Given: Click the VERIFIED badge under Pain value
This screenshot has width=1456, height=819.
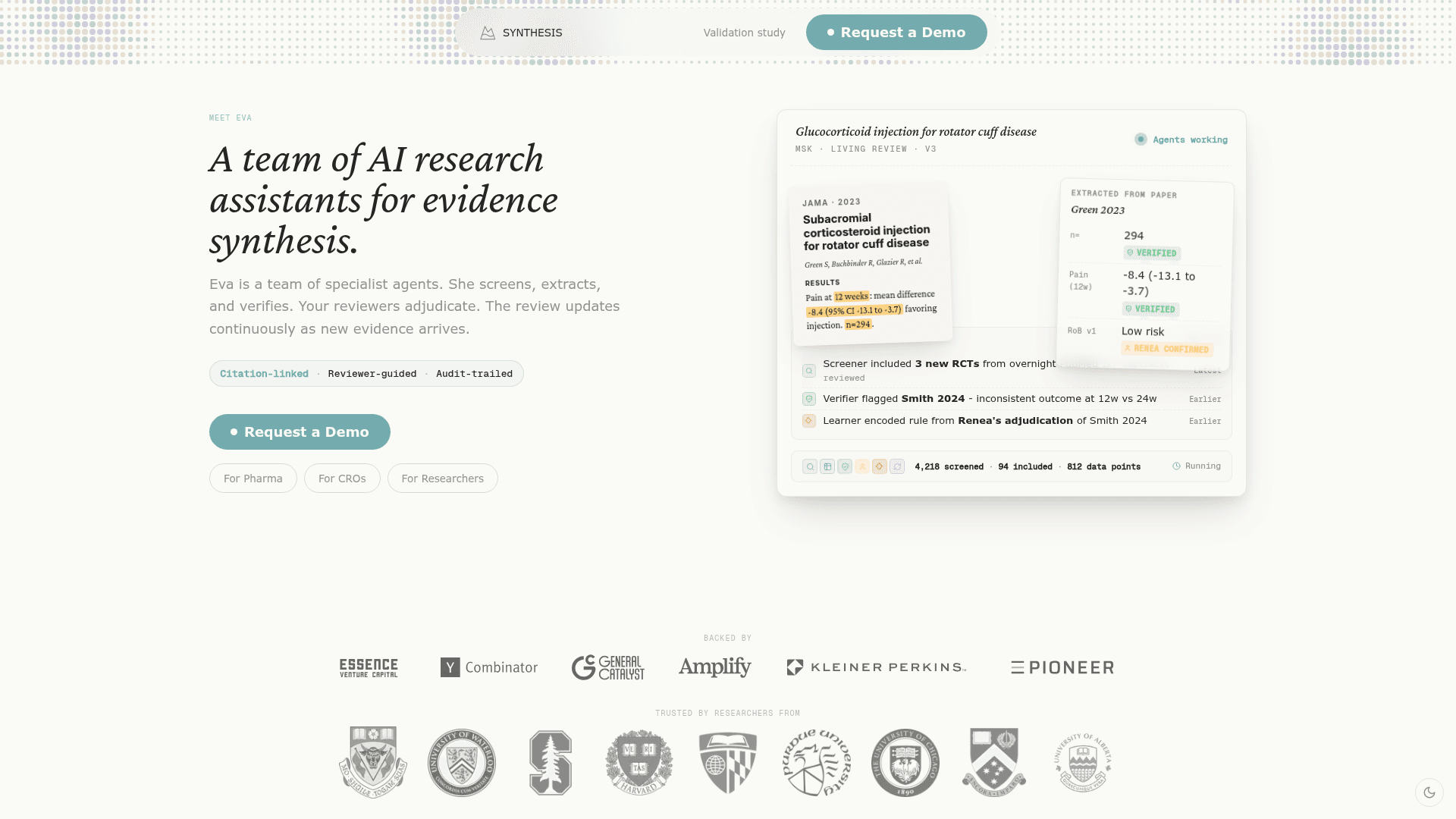Looking at the screenshot, I should tap(1150, 309).
